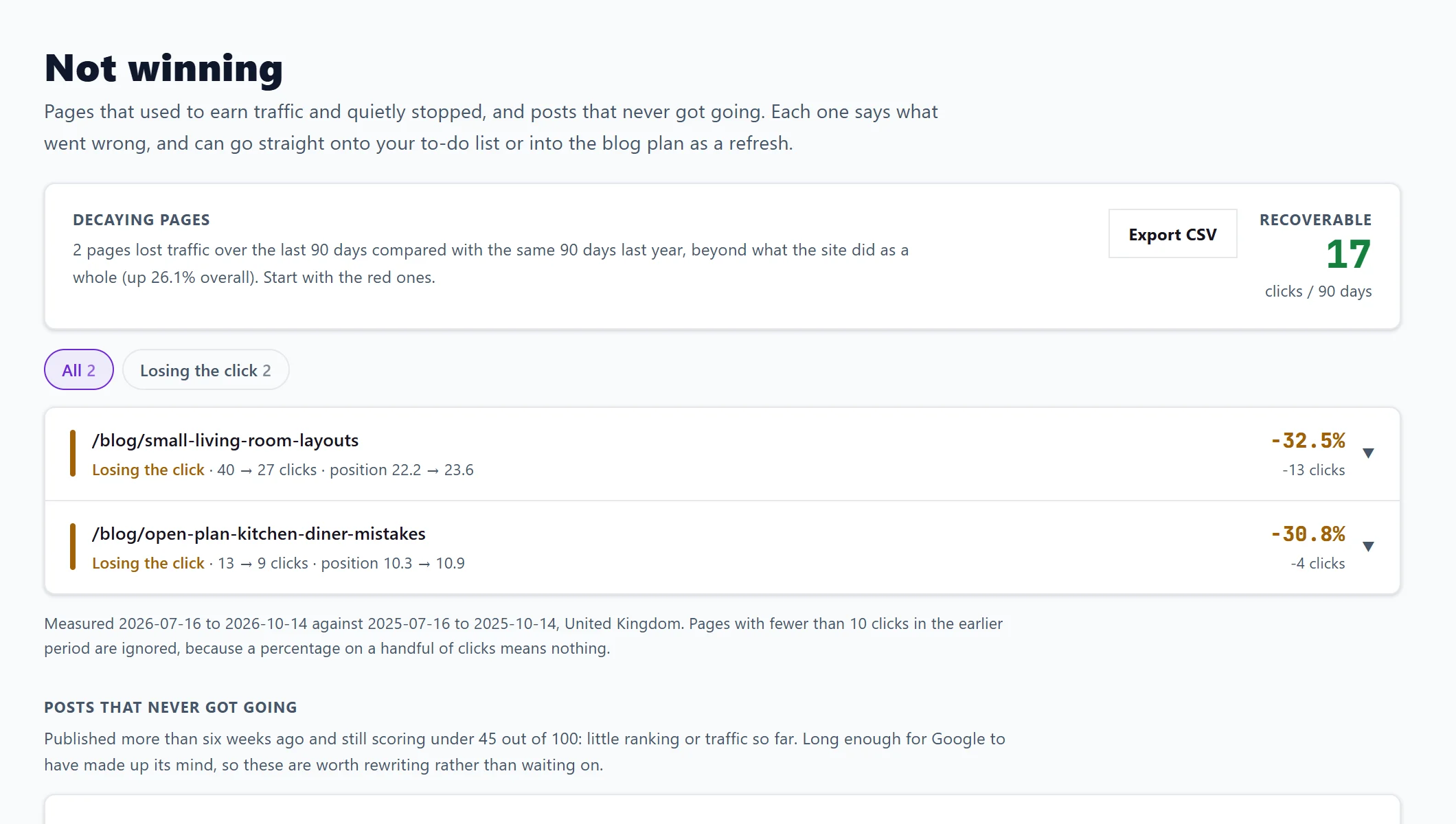
Task: Export decaying pages as CSV
Action: pyautogui.click(x=1172, y=234)
